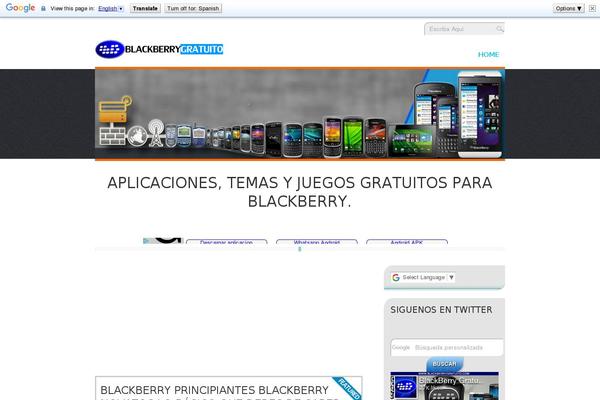600x400 pixels.
Task: Click the FEATURED ribbon badge
Action: (348, 388)
